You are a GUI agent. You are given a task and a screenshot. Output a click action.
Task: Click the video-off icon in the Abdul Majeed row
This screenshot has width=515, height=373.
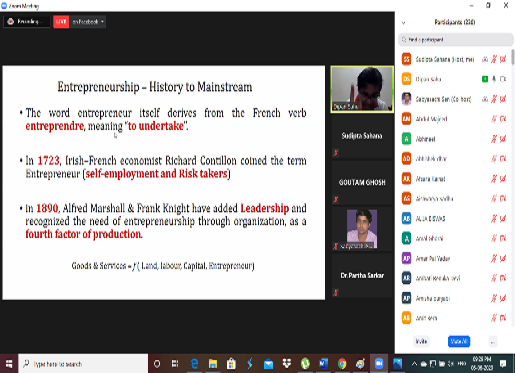pyautogui.click(x=503, y=119)
